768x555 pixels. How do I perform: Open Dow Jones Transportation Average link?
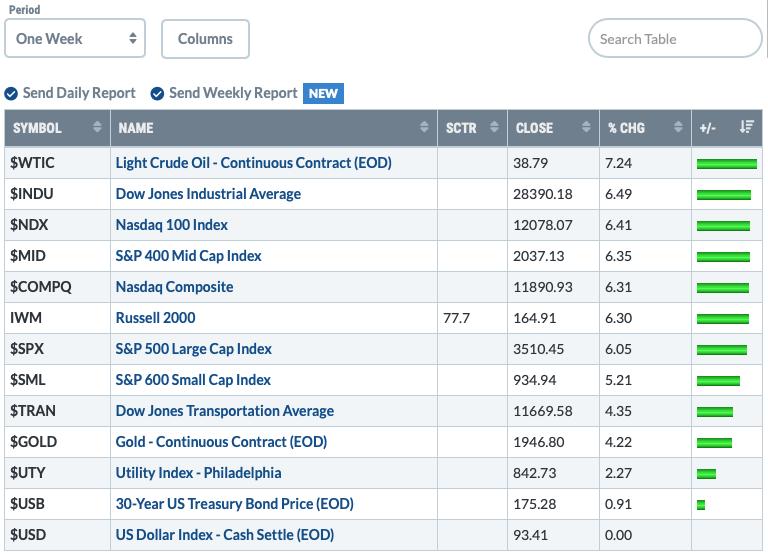(225, 410)
